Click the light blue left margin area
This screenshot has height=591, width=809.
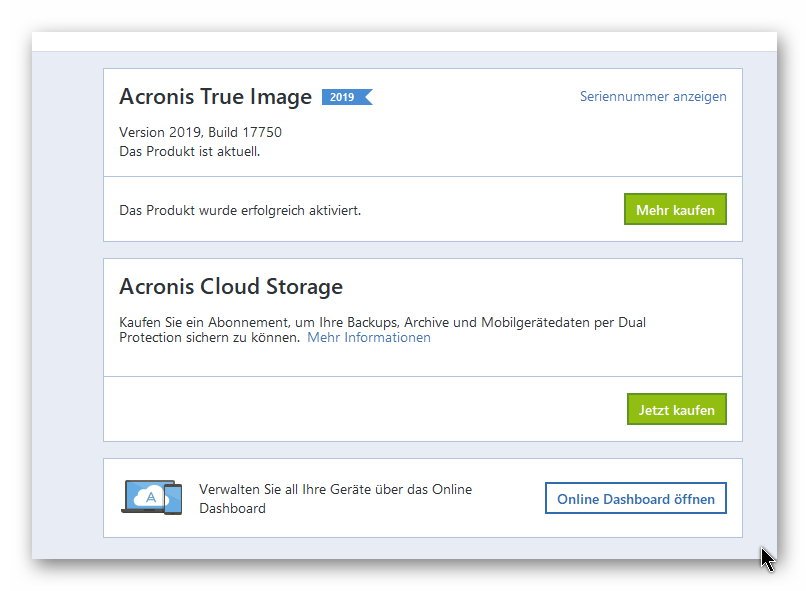pyautogui.click(x=67, y=305)
